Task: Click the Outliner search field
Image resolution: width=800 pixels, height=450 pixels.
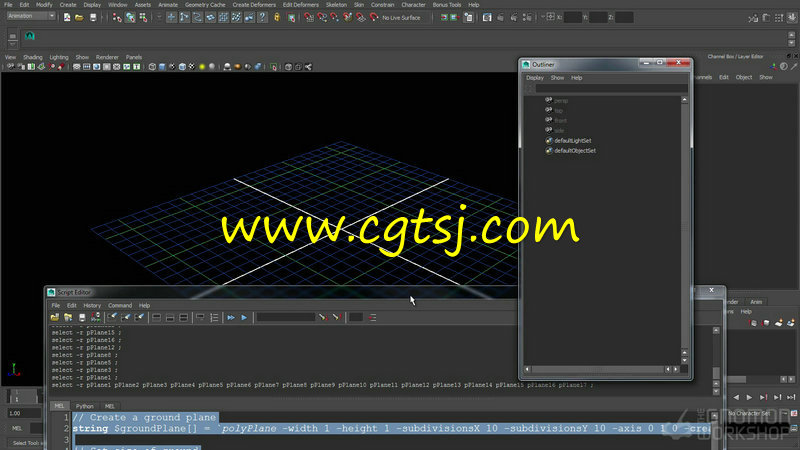Action: (x=611, y=88)
